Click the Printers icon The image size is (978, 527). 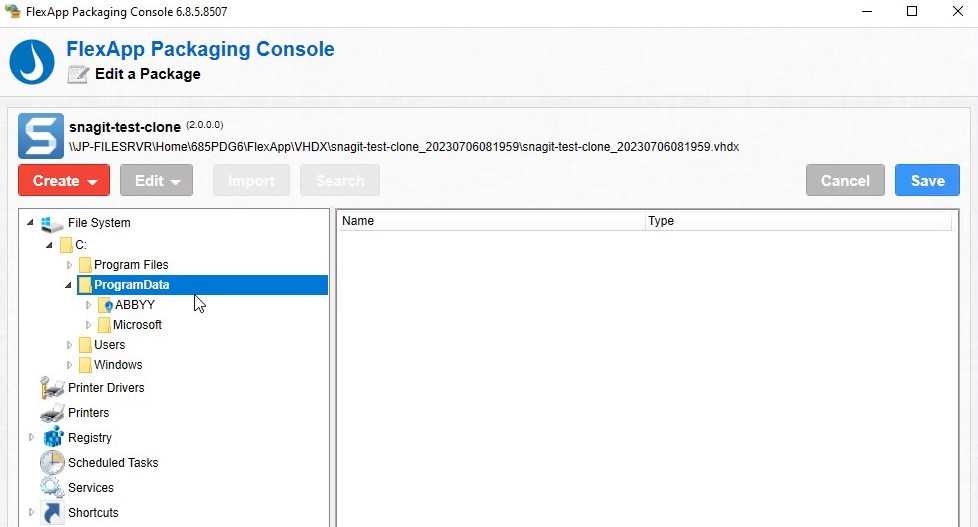[x=52, y=412]
